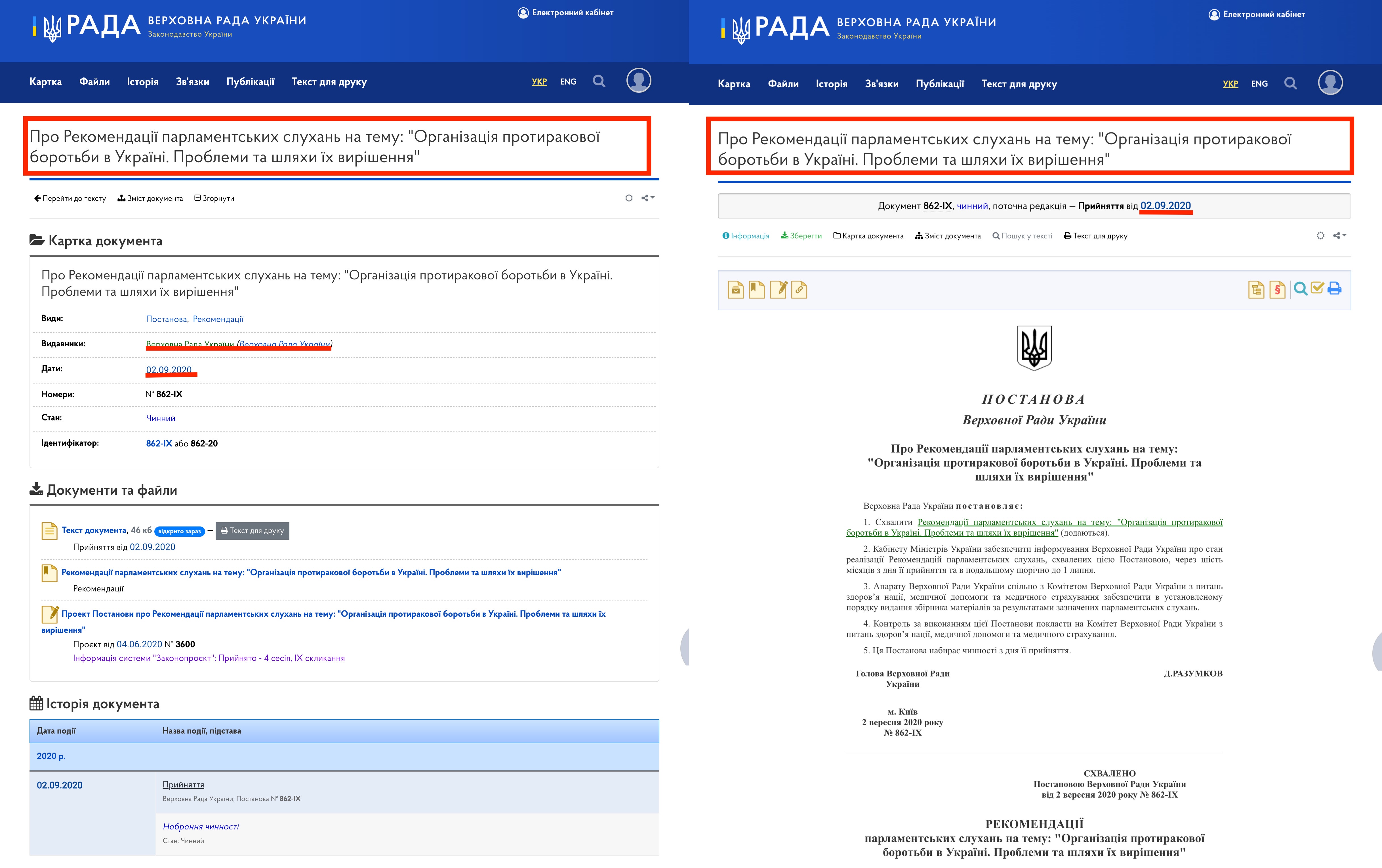Switch to ENG language on left page

pos(568,81)
